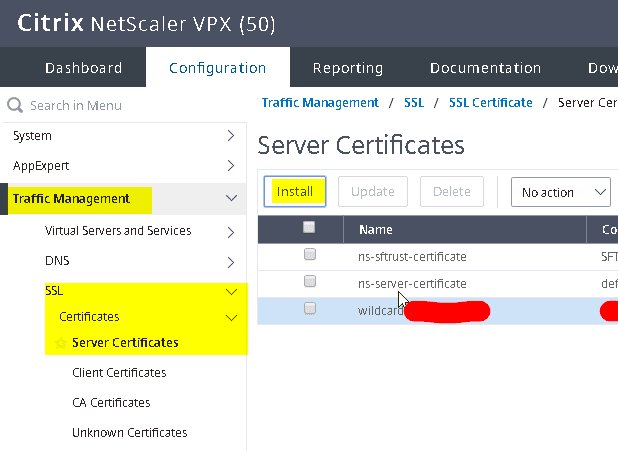Image resolution: width=618 pixels, height=451 pixels.
Task: Click the search magnifier icon in menu
Action: tap(15, 105)
